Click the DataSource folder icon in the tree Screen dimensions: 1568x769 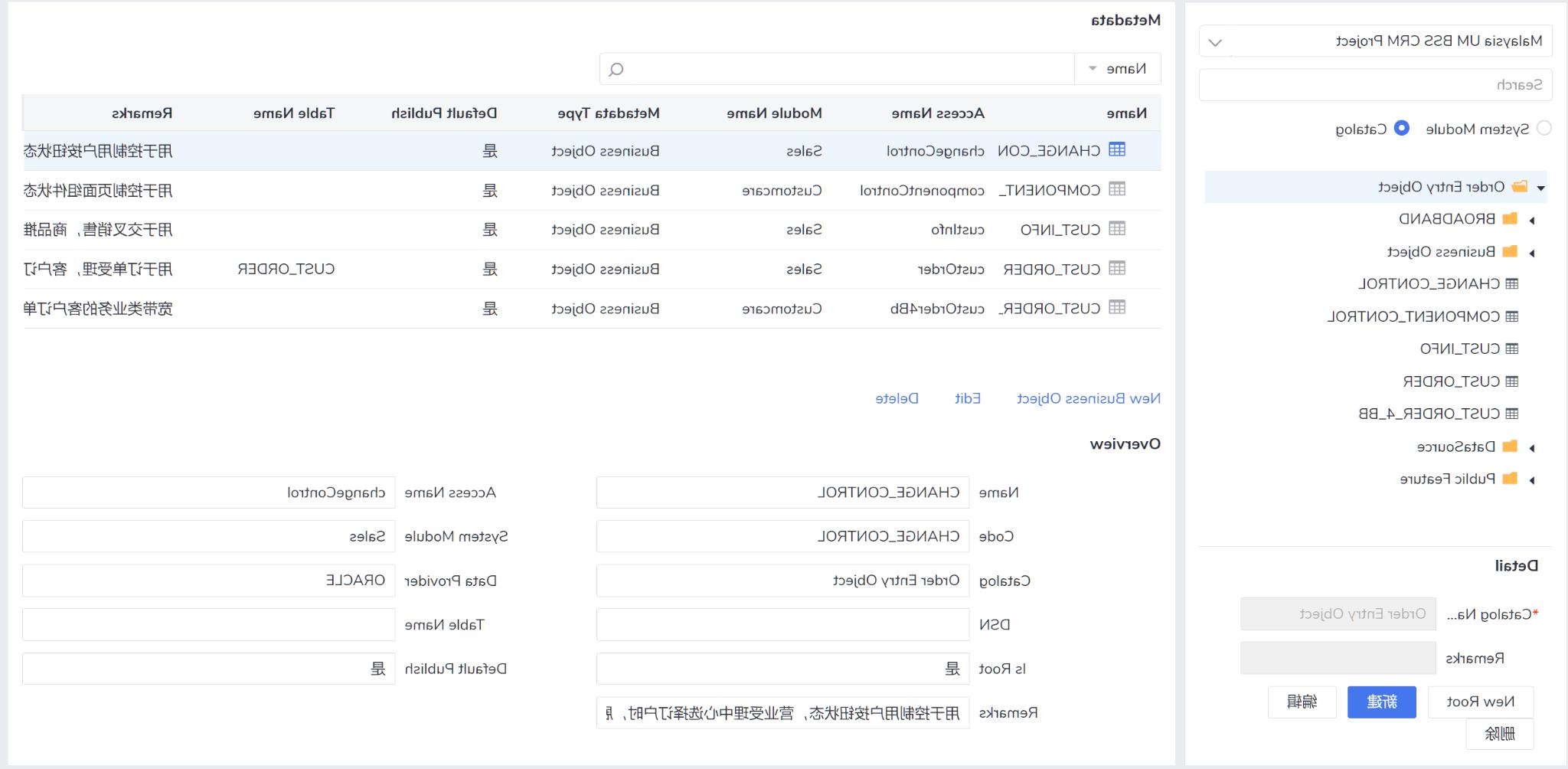[x=1510, y=447]
